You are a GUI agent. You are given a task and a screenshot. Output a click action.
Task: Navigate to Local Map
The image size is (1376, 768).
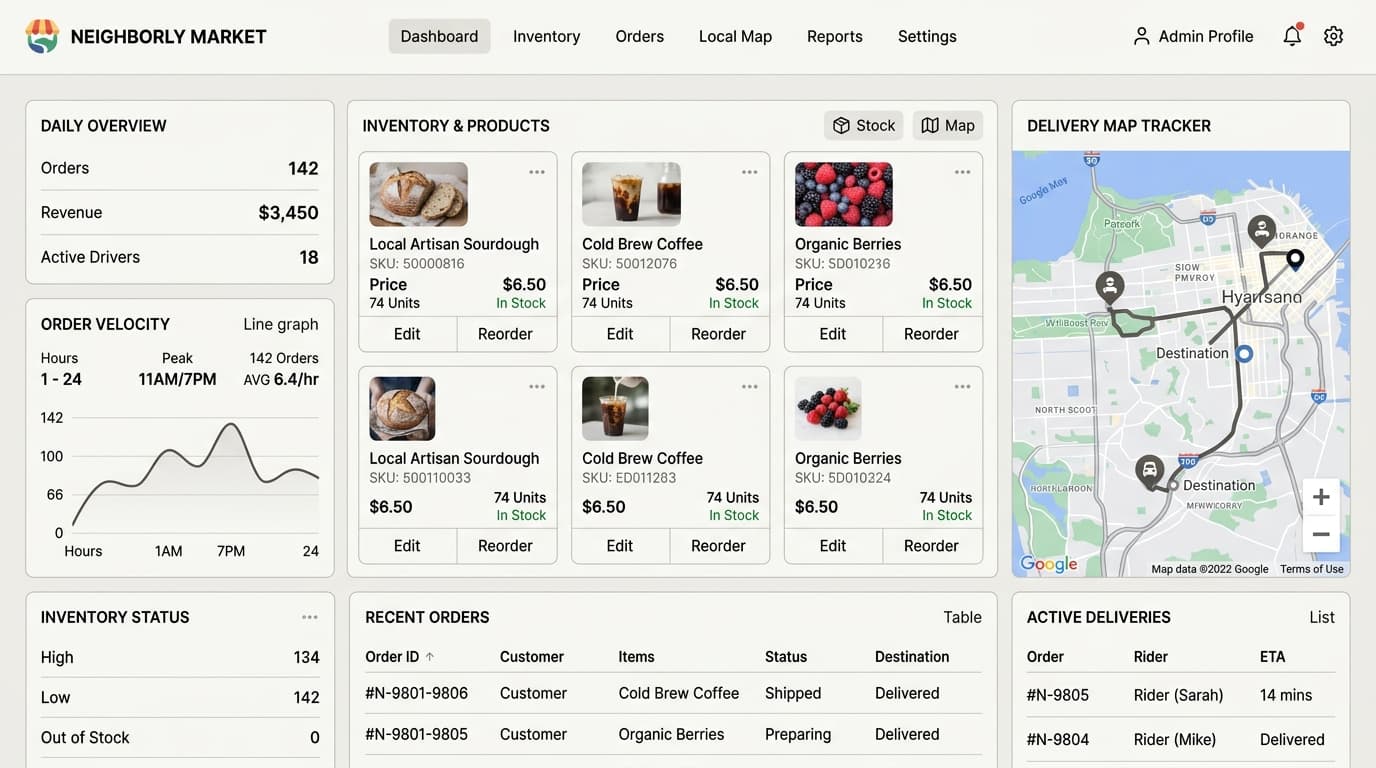point(735,36)
